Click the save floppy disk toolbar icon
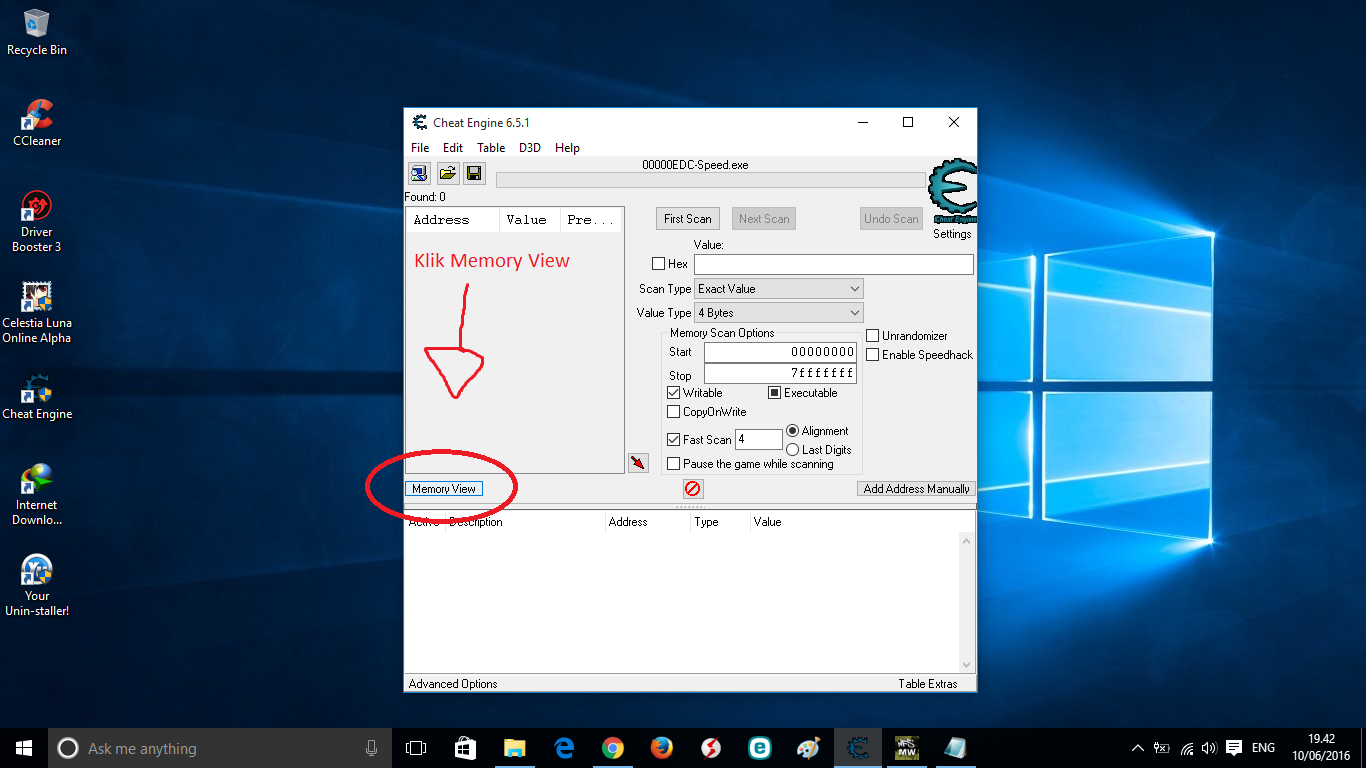Image resolution: width=1366 pixels, height=768 pixels. click(474, 174)
